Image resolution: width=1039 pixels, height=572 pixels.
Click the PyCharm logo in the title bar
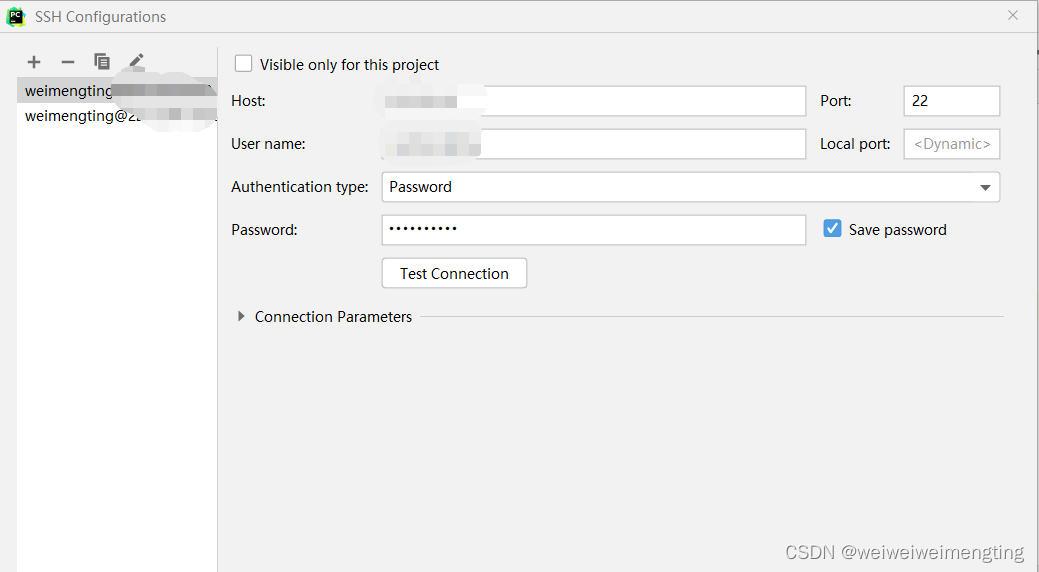click(x=16, y=17)
